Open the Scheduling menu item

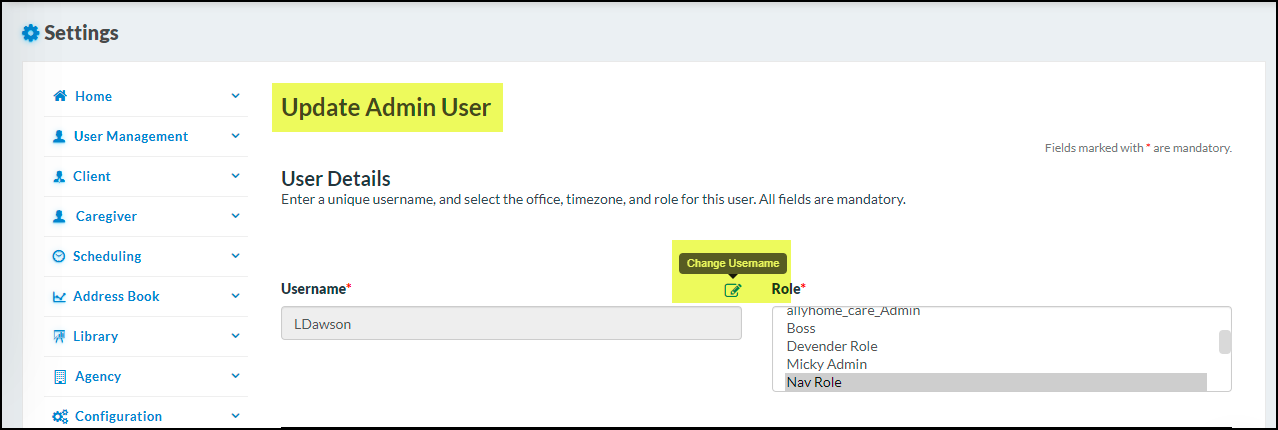tap(107, 256)
